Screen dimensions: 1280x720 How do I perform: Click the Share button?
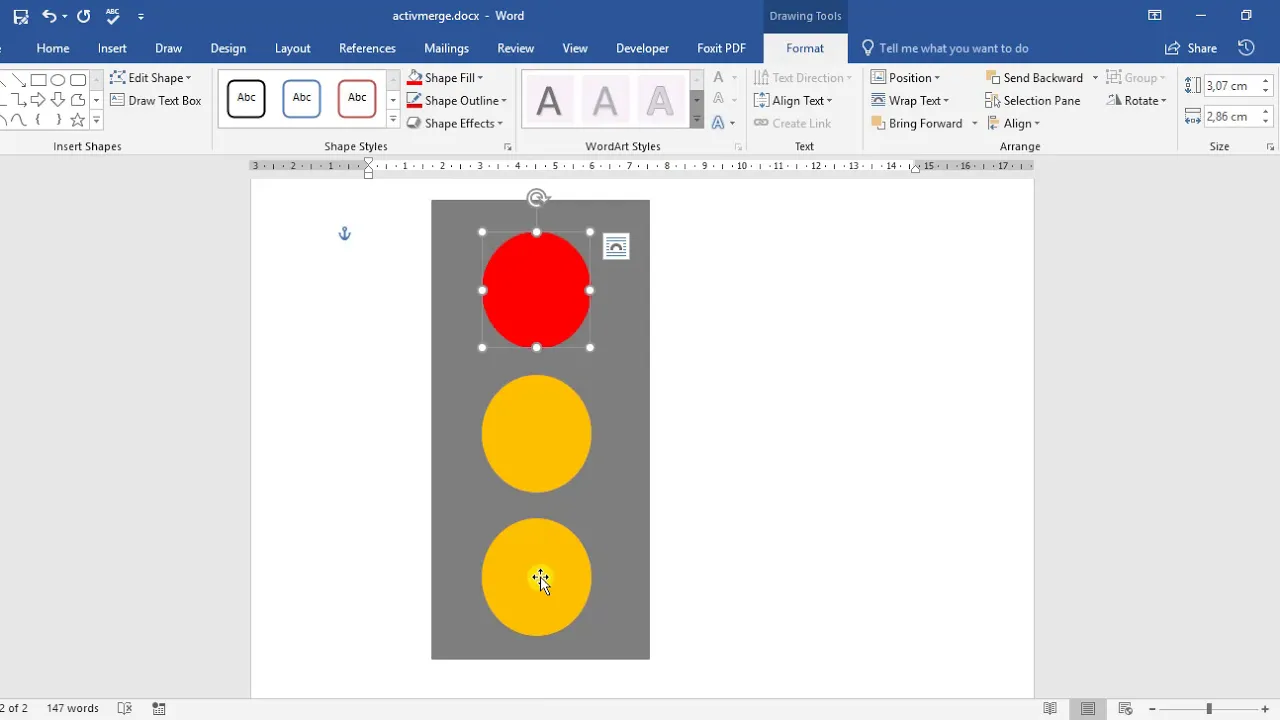click(1191, 48)
